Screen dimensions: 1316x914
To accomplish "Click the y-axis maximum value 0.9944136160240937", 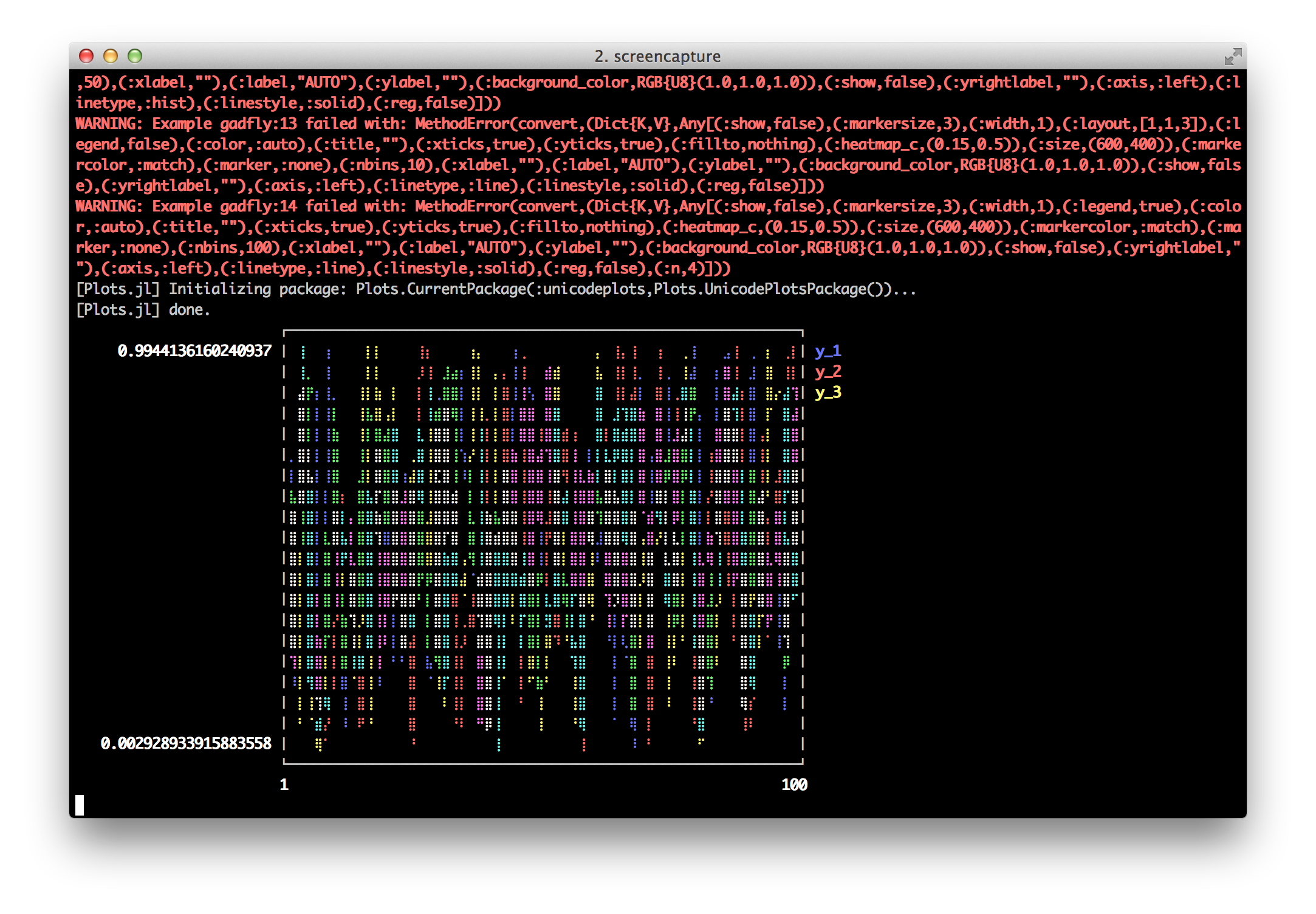I will [x=194, y=351].
